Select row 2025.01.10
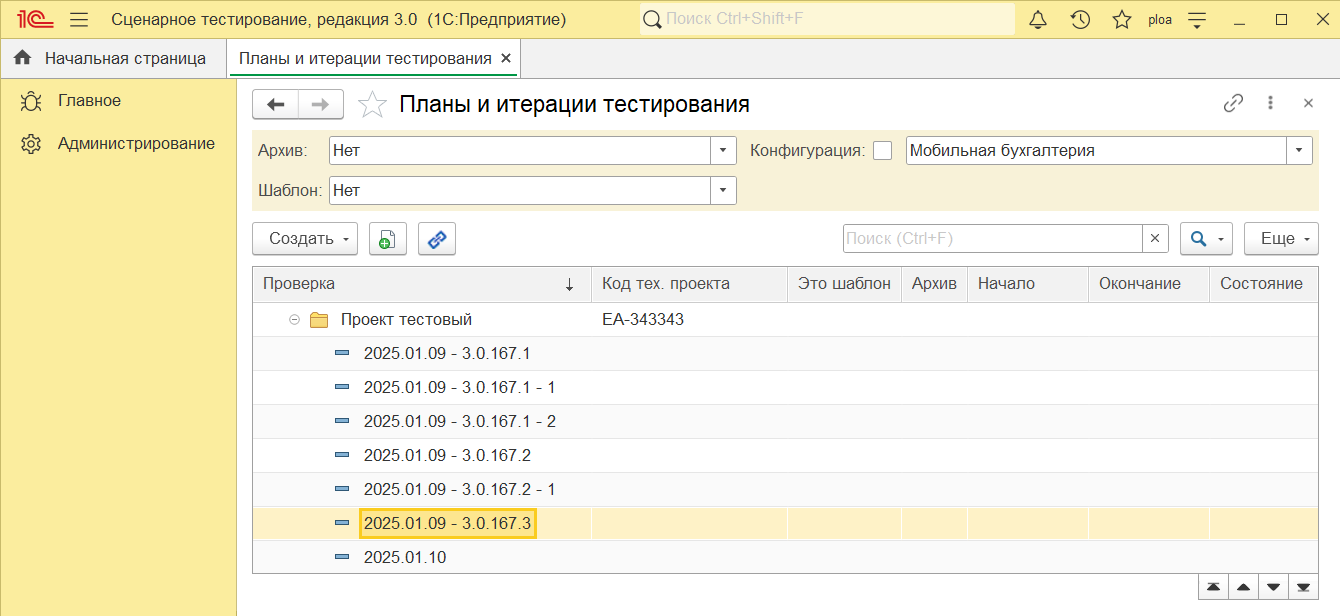 (x=784, y=558)
